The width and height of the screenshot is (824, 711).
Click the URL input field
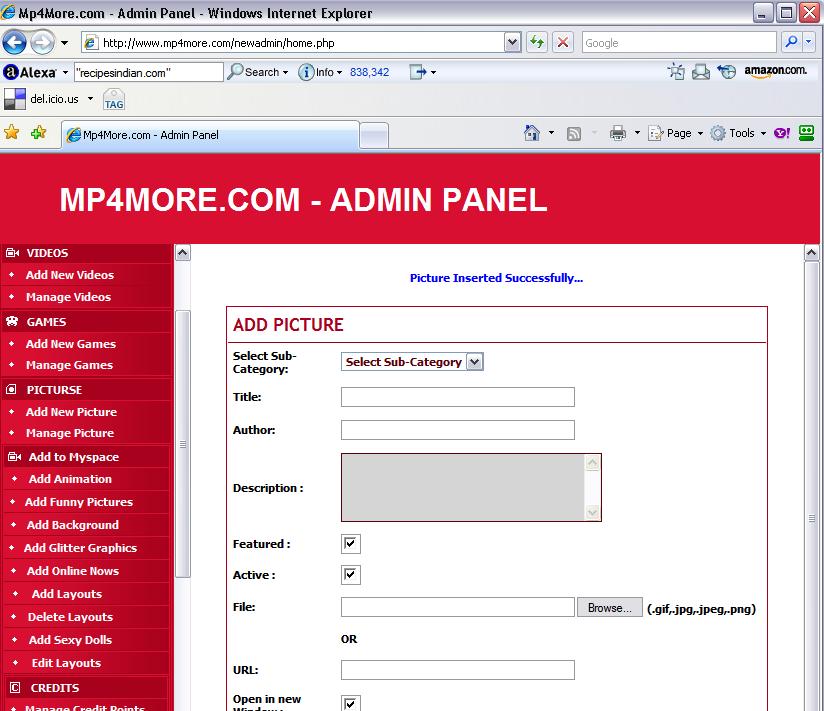(458, 670)
